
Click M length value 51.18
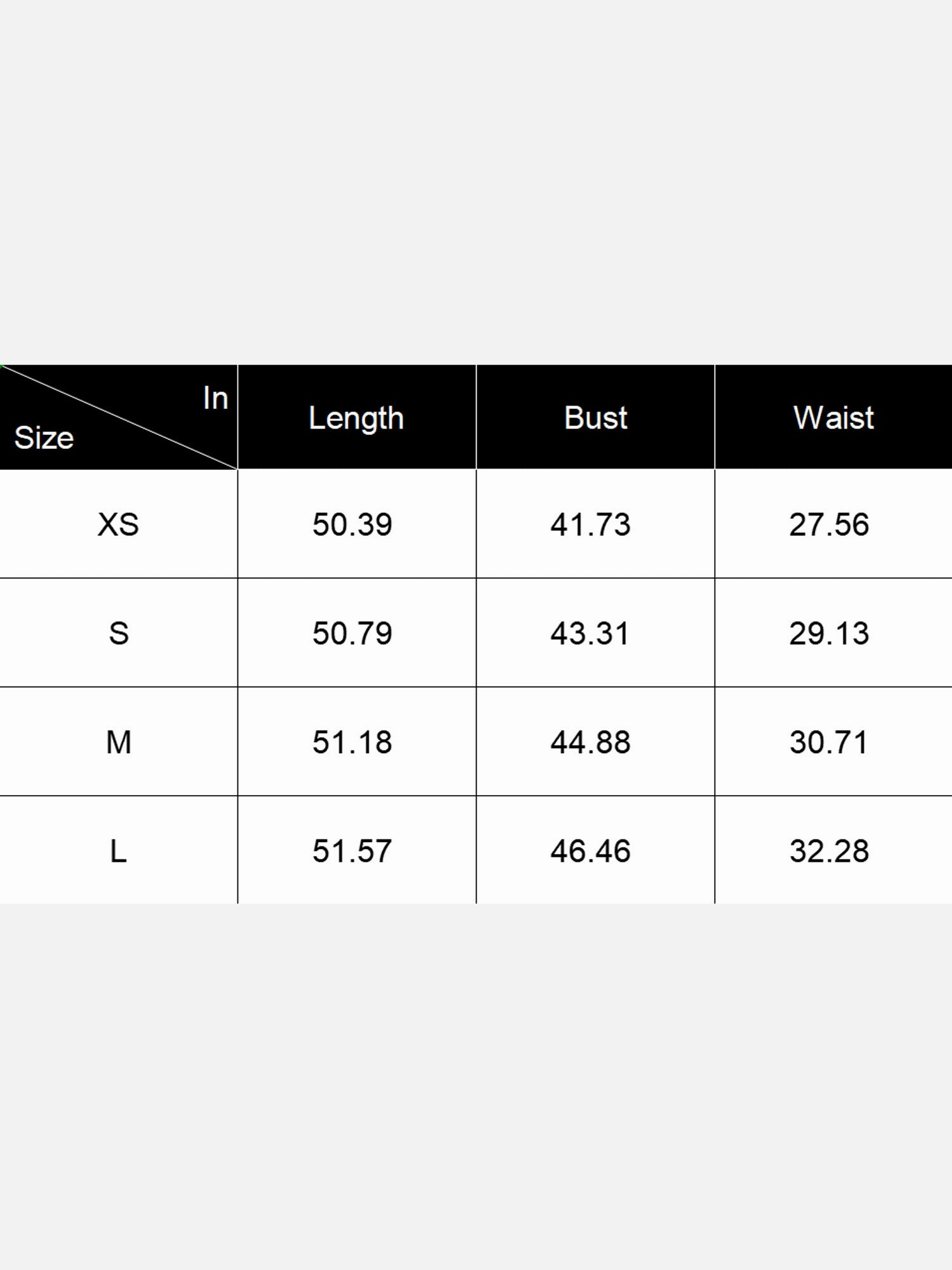pos(352,742)
